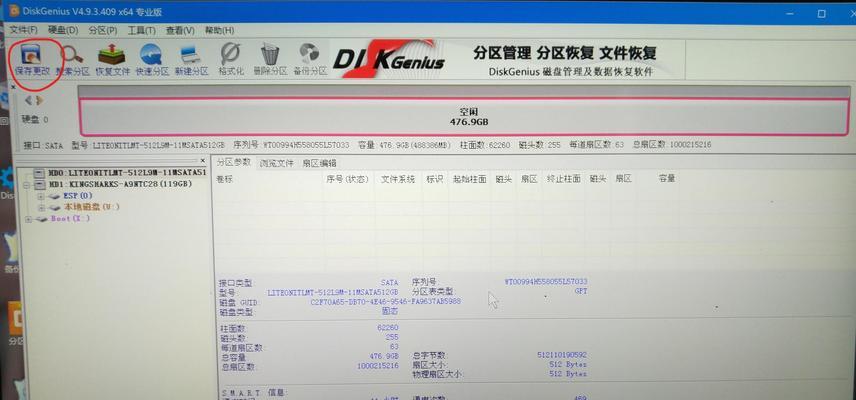Click the New Partition (新建分区) icon

coord(191,59)
